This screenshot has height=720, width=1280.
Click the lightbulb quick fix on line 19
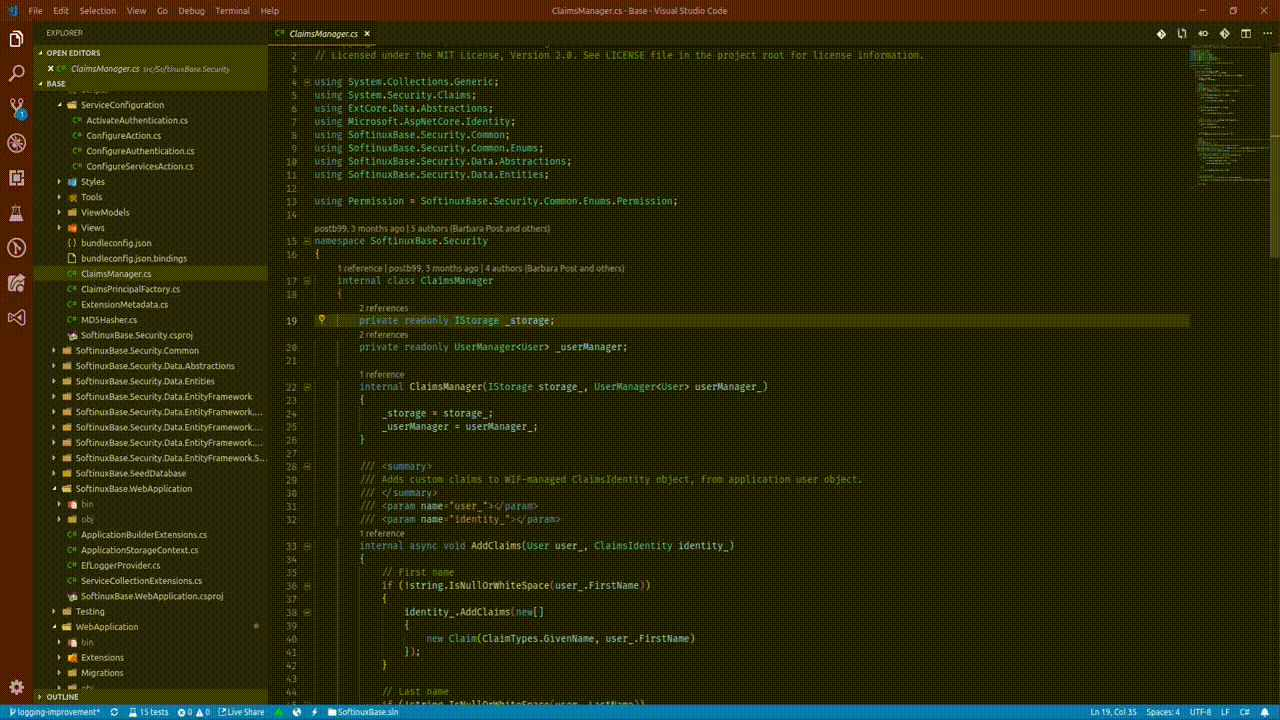point(321,320)
